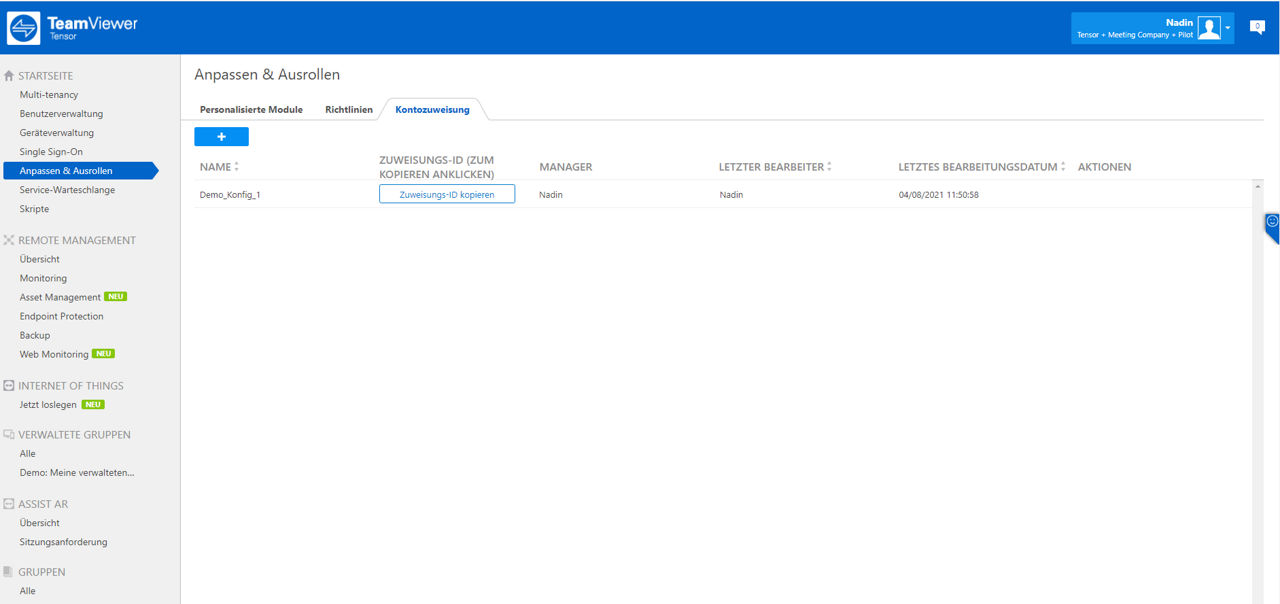The height and width of the screenshot is (604, 1280).
Task: Sort by Letzter Bearbeiter column
Action: (775, 167)
